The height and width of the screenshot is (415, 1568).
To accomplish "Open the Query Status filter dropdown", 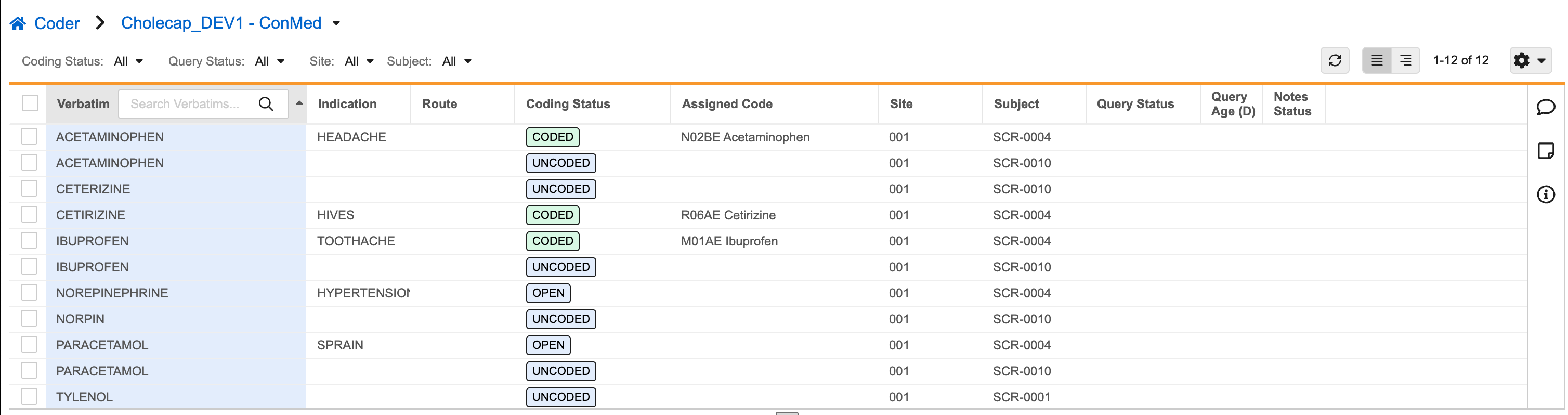I will (x=269, y=61).
